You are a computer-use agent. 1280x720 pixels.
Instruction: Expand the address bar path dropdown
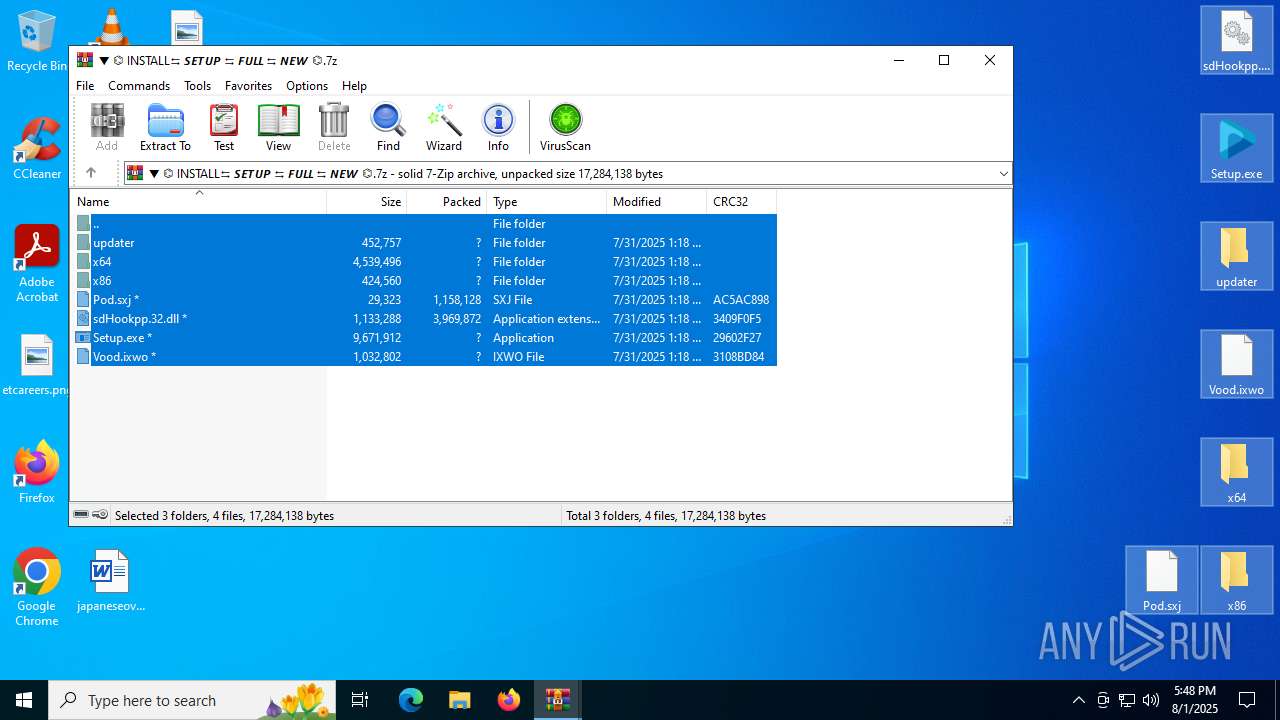point(1003,173)
